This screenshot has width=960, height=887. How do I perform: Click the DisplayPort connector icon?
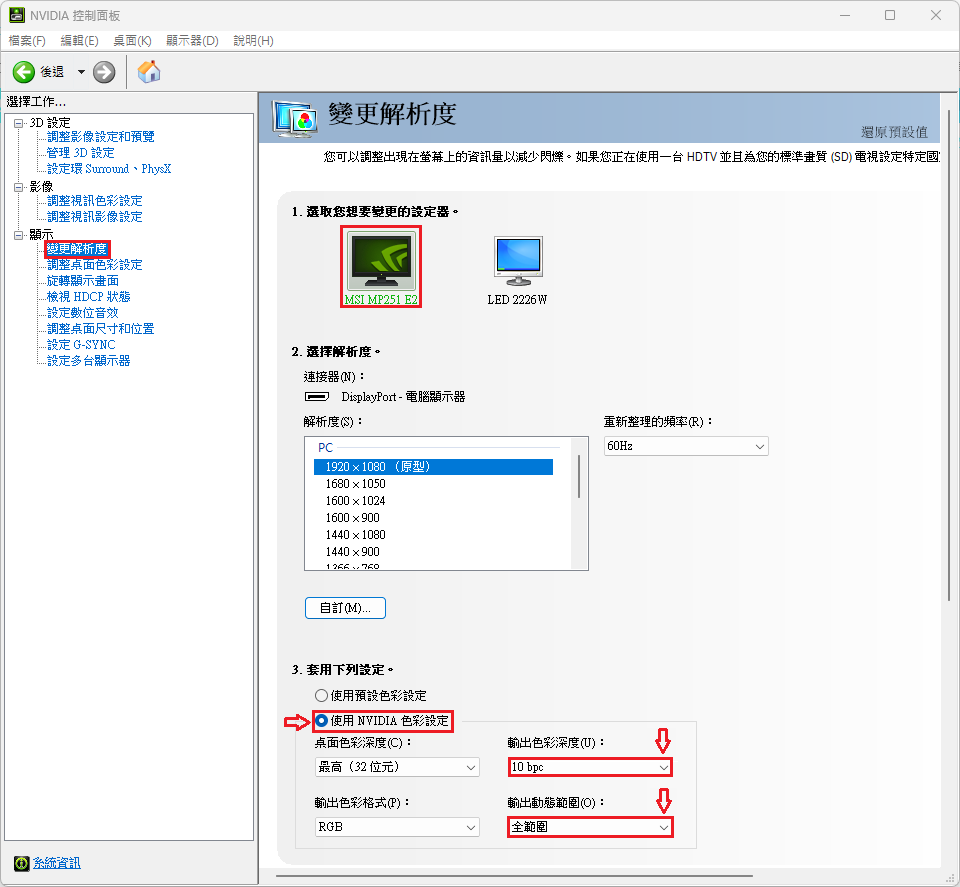pos(317,397)
